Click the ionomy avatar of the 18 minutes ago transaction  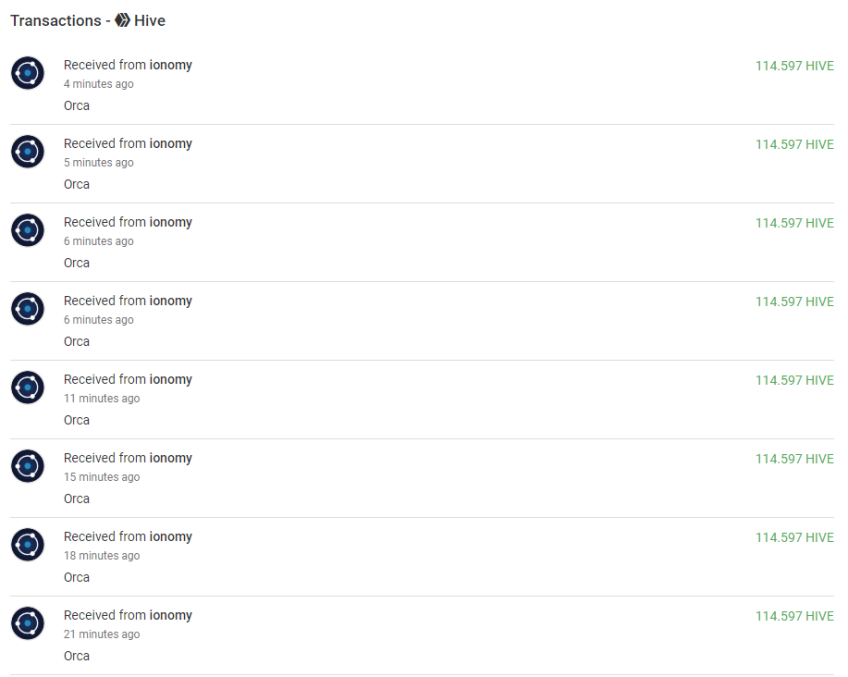[x=28, y=545]
